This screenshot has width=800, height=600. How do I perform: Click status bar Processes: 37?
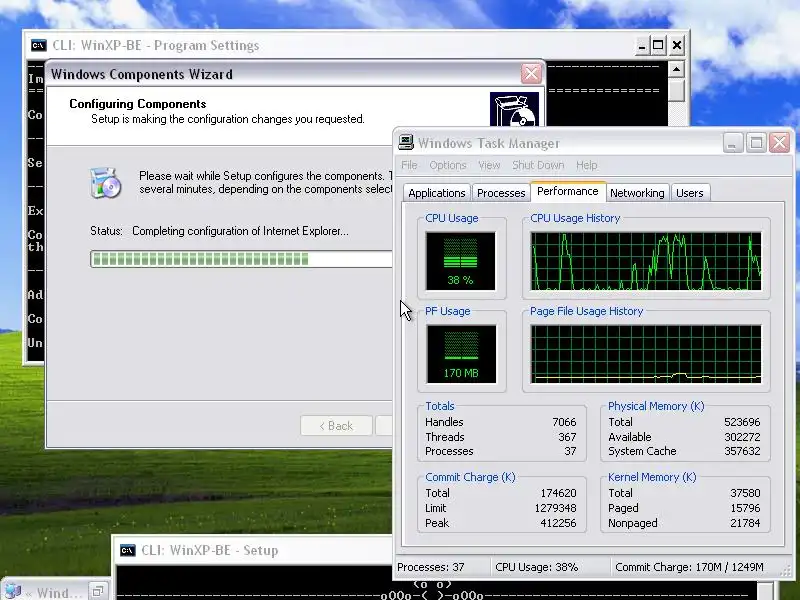point(431,567)
